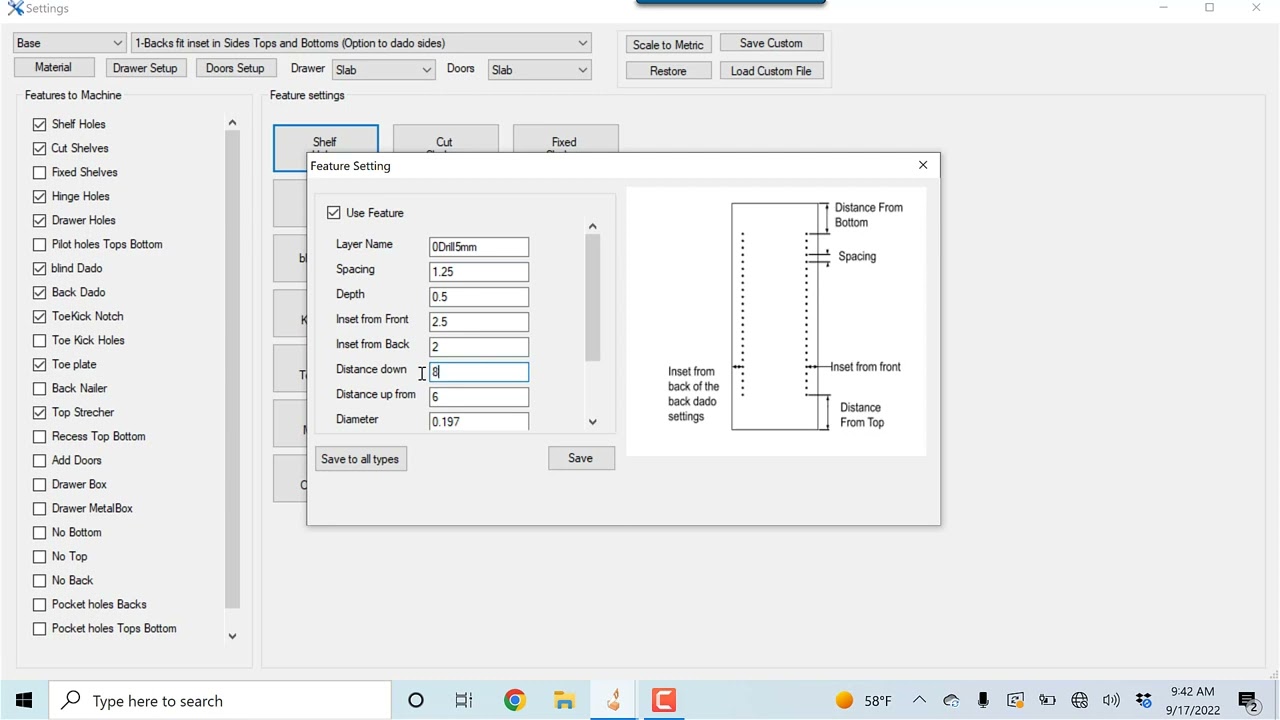
Task: Enable Pocket holes Backs checkbox
Action: pos(39,604)
